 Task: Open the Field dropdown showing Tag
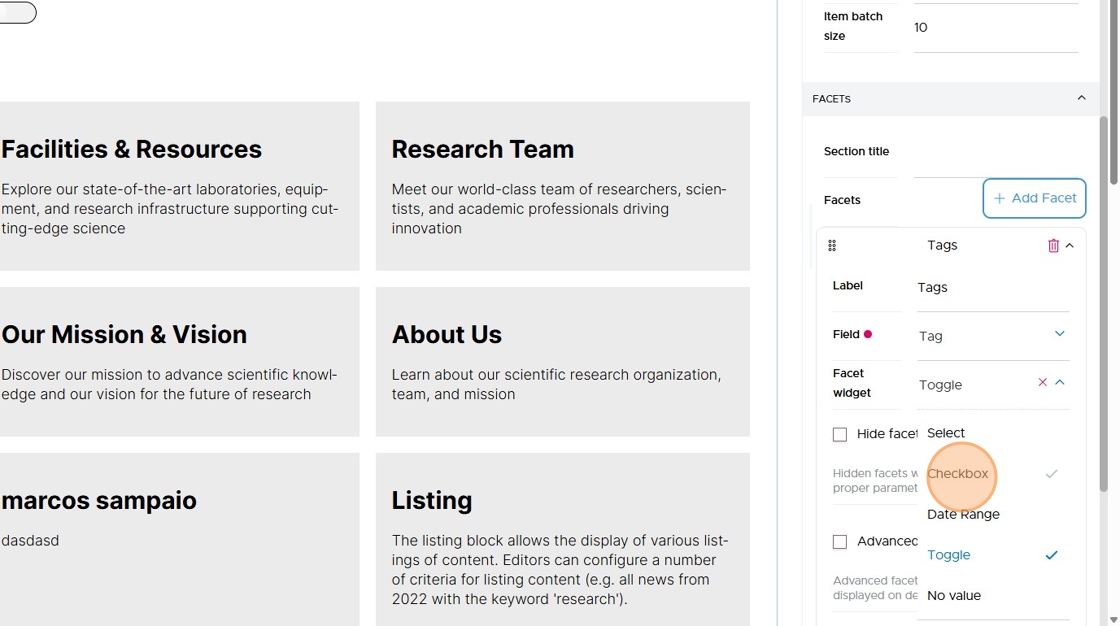click(993, 335)
